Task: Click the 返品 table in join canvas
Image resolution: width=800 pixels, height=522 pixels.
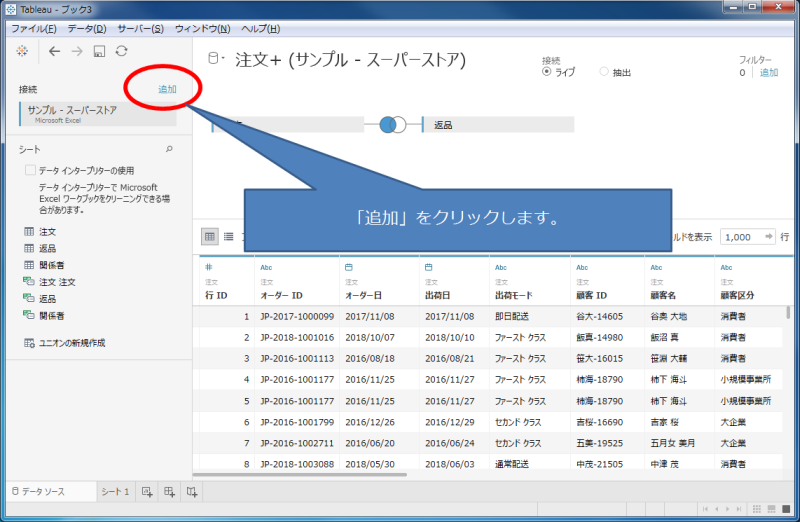Action: 498,125
